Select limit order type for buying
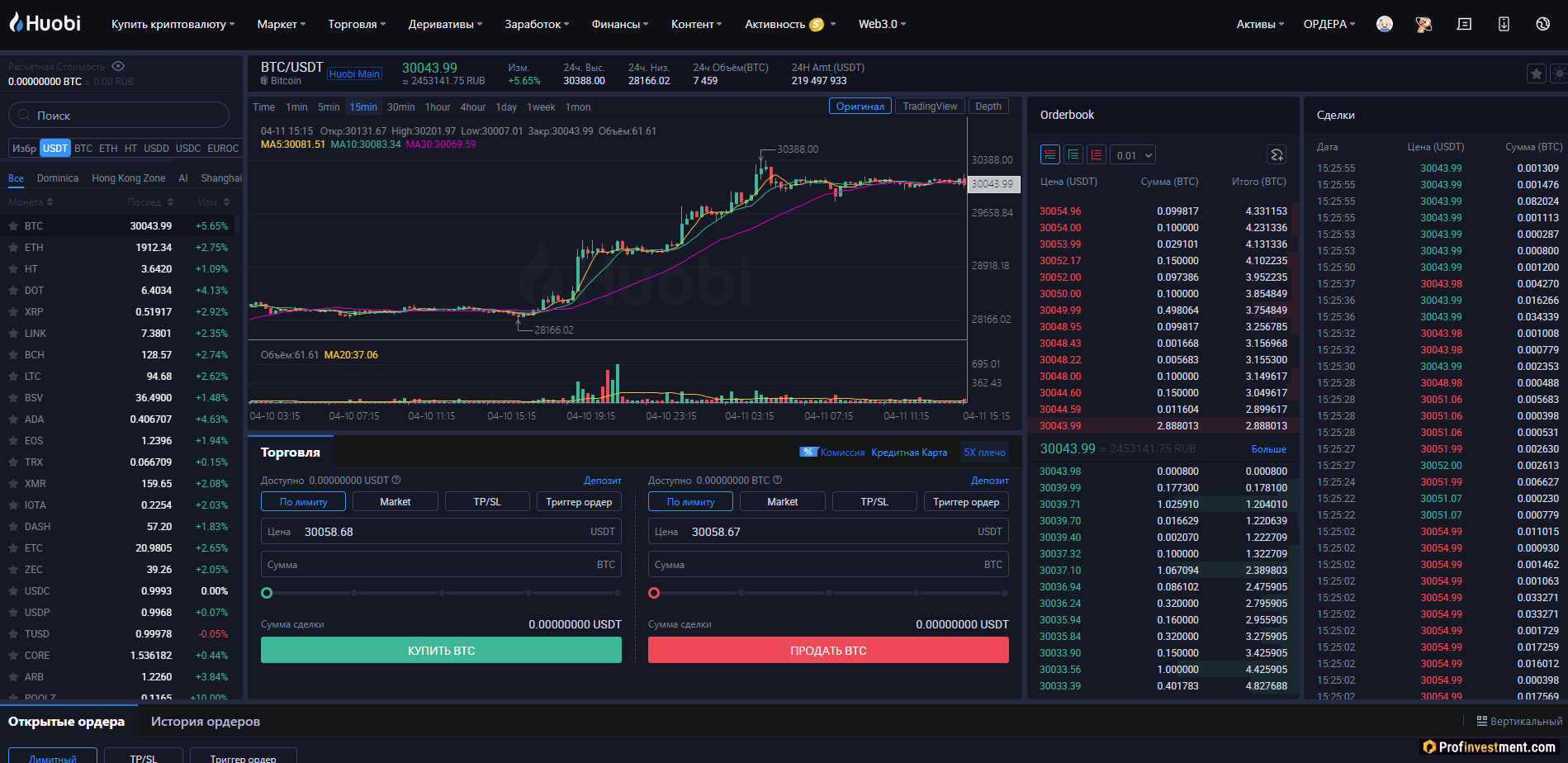1568x763 pixels. coord(303,501)
